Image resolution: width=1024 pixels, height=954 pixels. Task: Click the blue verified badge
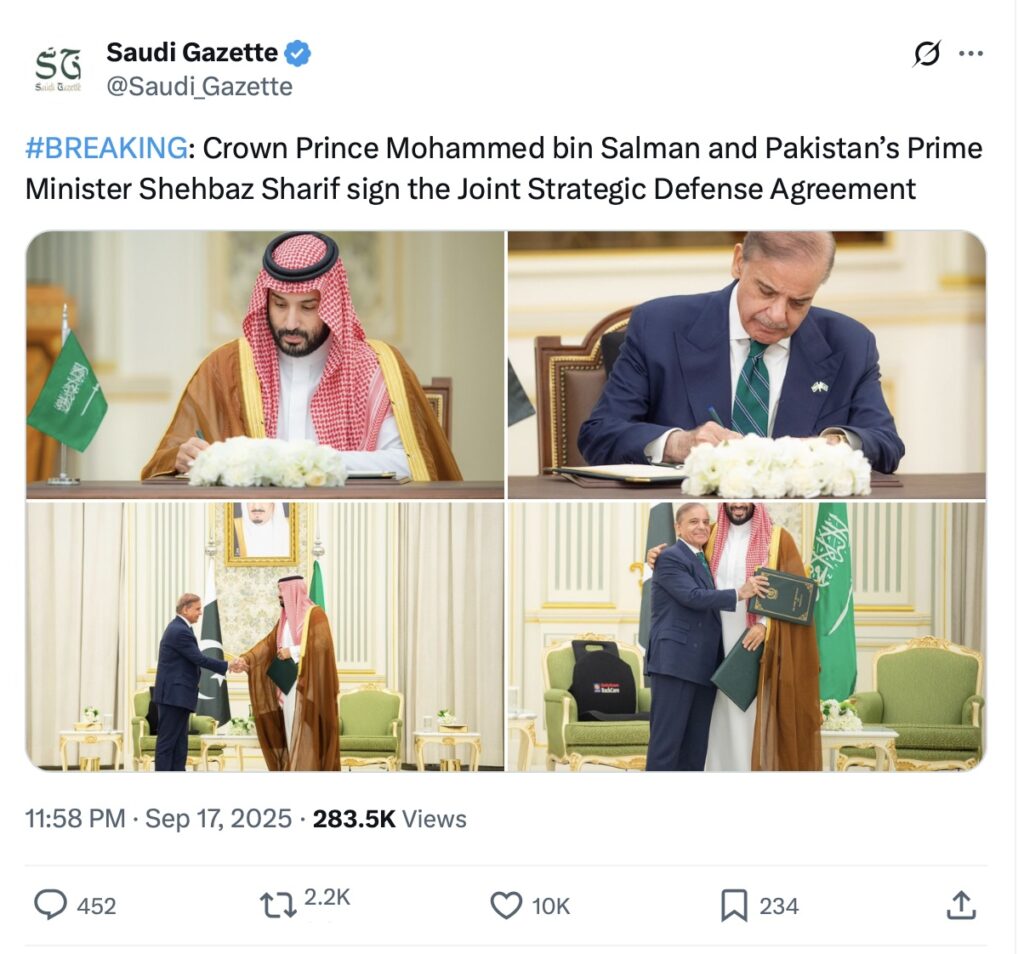(x=298, y=53)
